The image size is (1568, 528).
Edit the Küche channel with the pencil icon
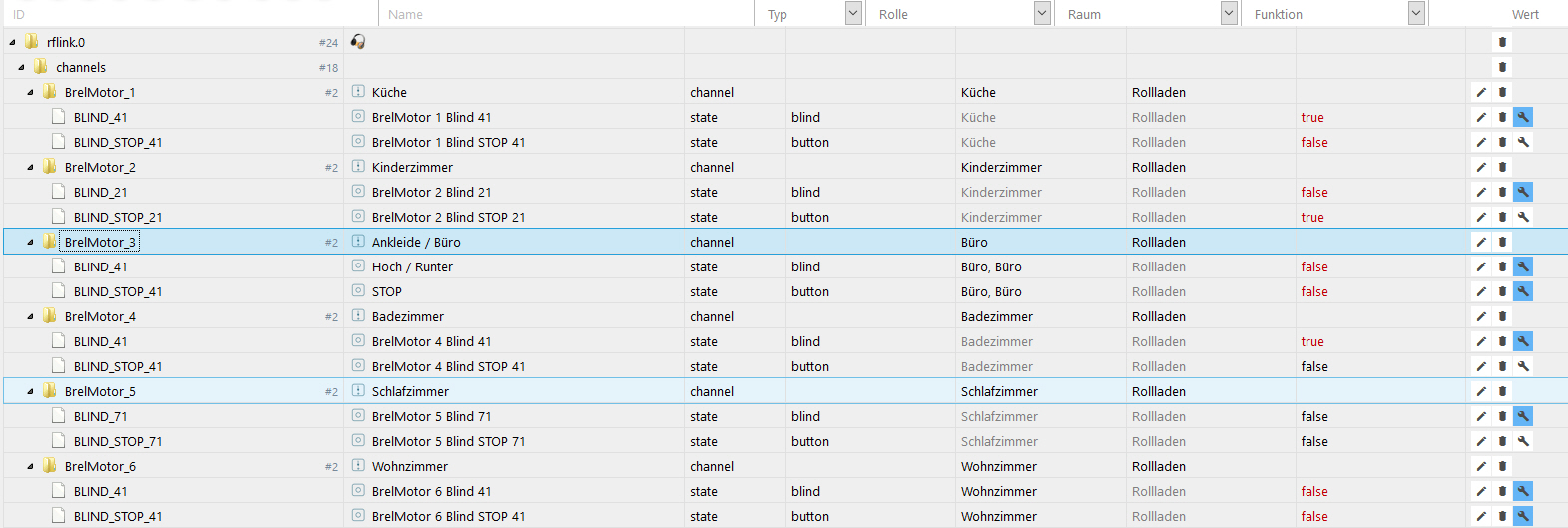click(1481, 92)
